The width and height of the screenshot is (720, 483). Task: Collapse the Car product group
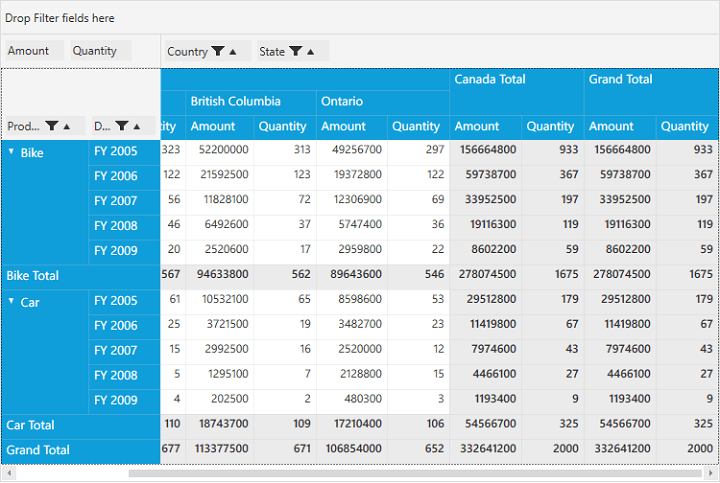pyautogui.click(x=11, y=301)
